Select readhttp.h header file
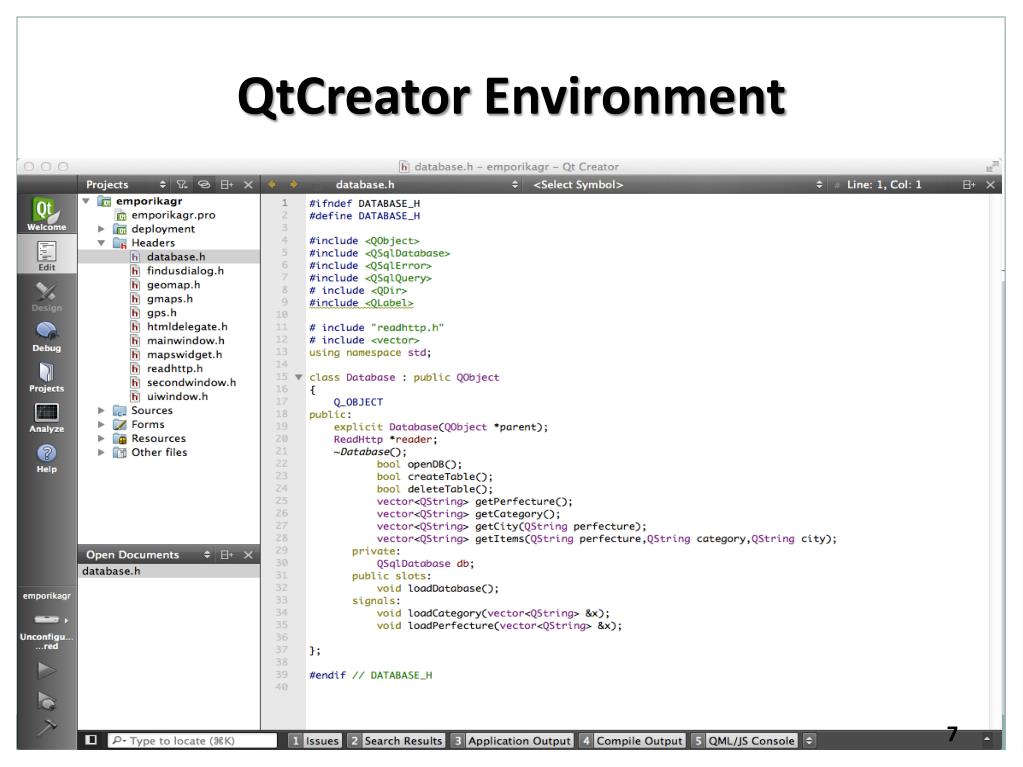1023x767 pixels. point(174,368)
